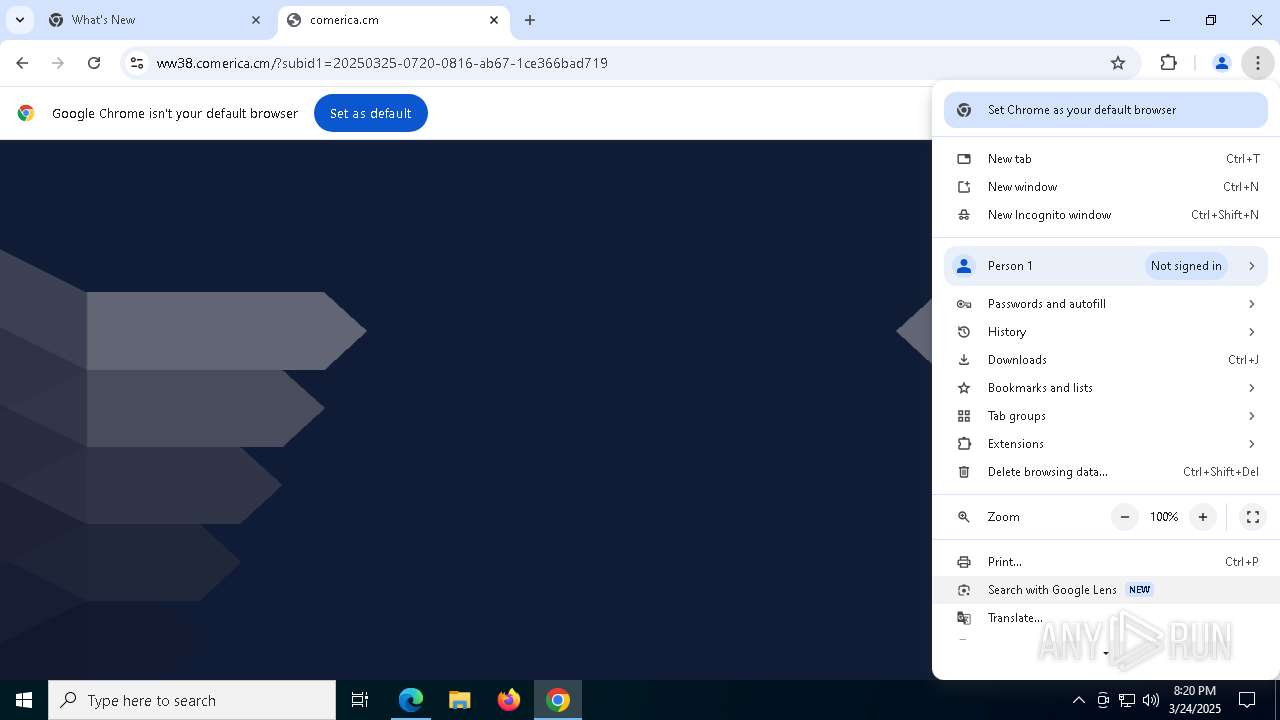
Task: Close the comerica.cm tab
Action: (494, 20)
